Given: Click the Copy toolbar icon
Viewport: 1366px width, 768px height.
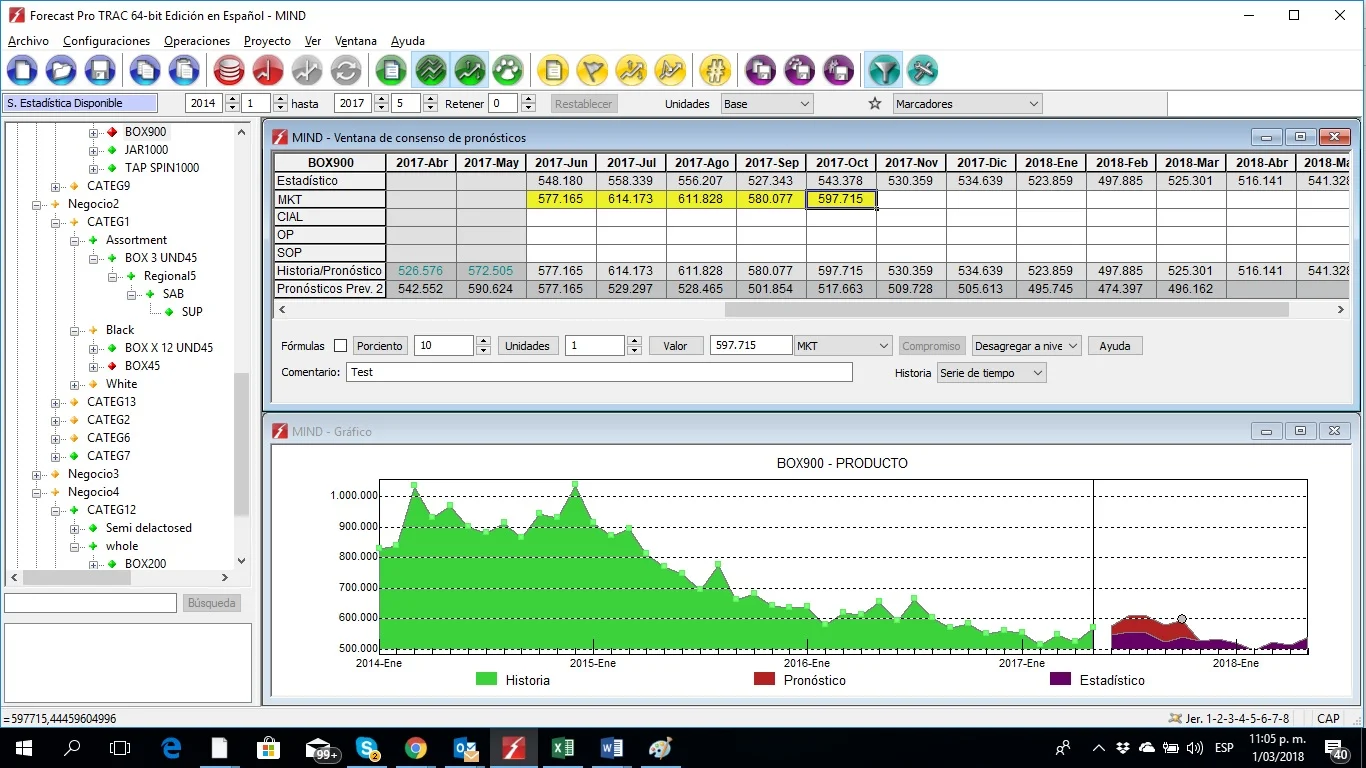Looking at the screenshot, I should click(x=146, y=71).
